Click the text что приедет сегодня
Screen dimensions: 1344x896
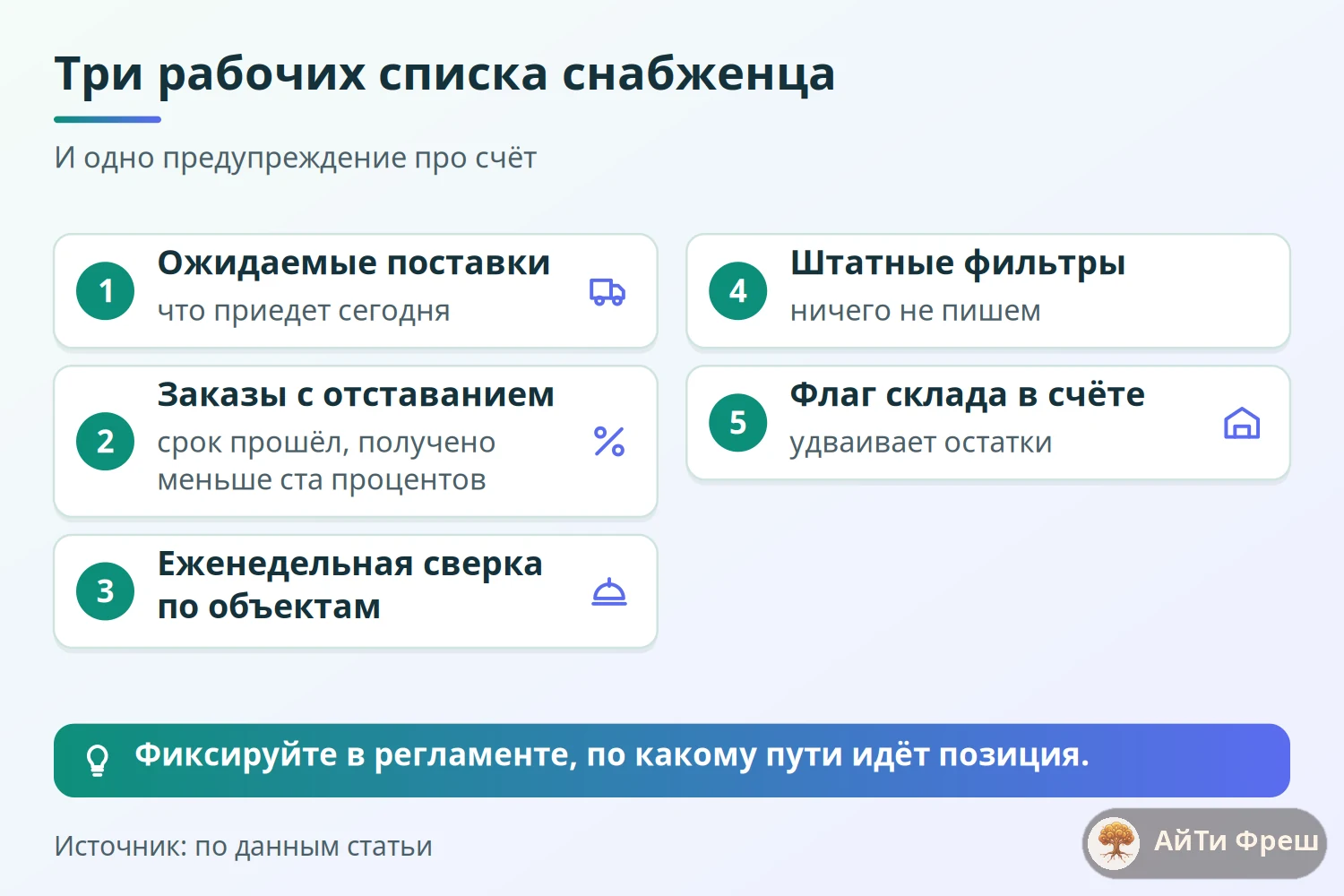pyautogui.click(x=304, y=311)
